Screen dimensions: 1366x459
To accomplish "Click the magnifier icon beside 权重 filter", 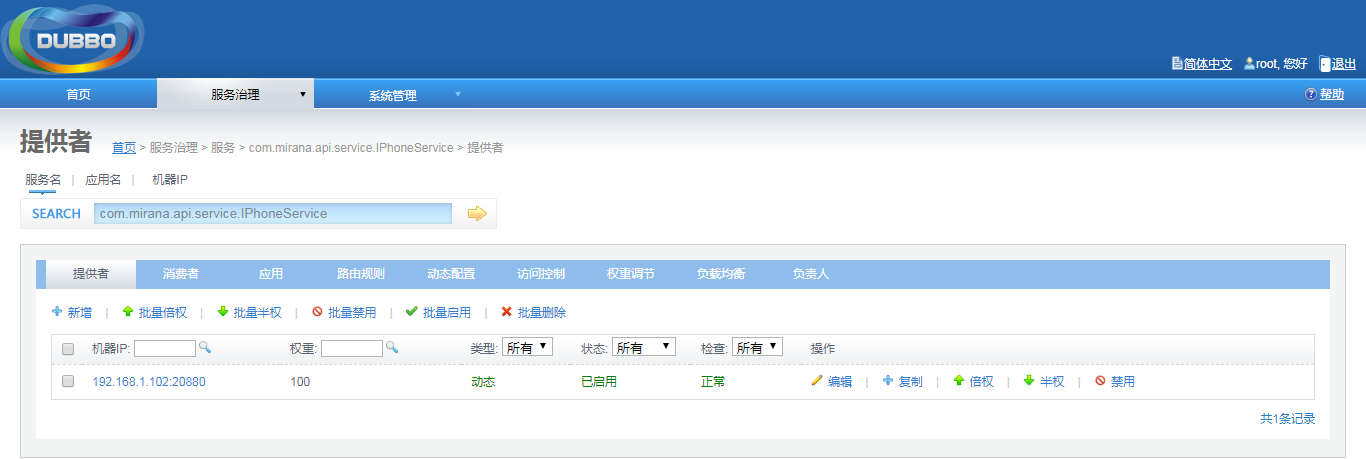I will pos(392,347).
